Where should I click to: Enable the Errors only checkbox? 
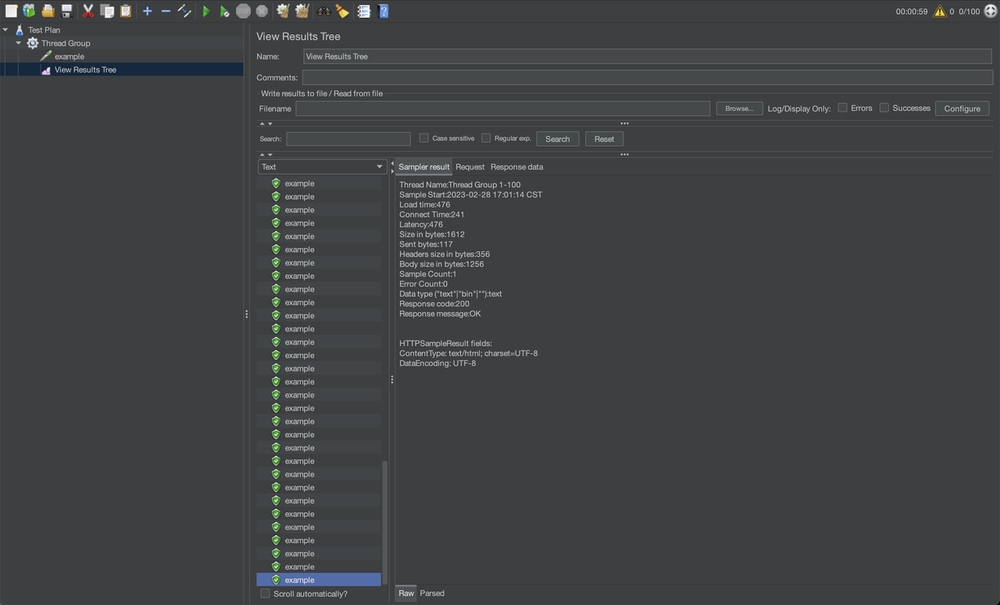[x=843, y=108]
